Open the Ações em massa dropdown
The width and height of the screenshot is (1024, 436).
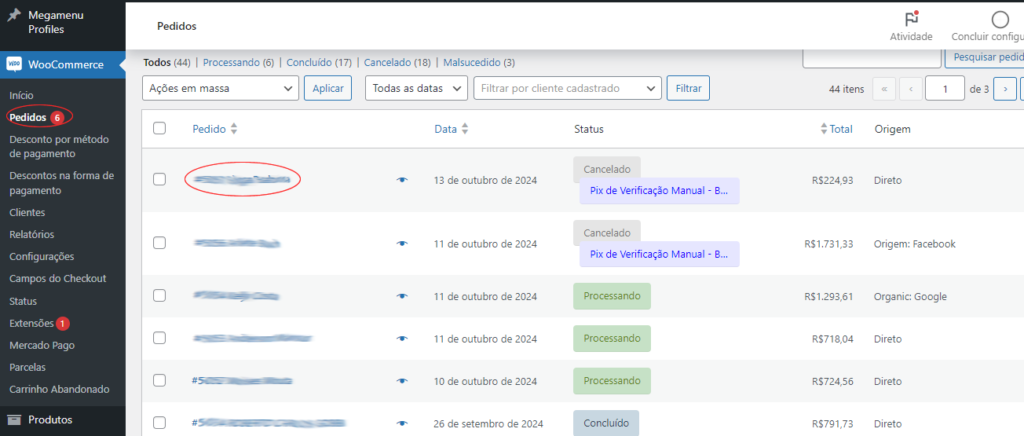(220, 88)
